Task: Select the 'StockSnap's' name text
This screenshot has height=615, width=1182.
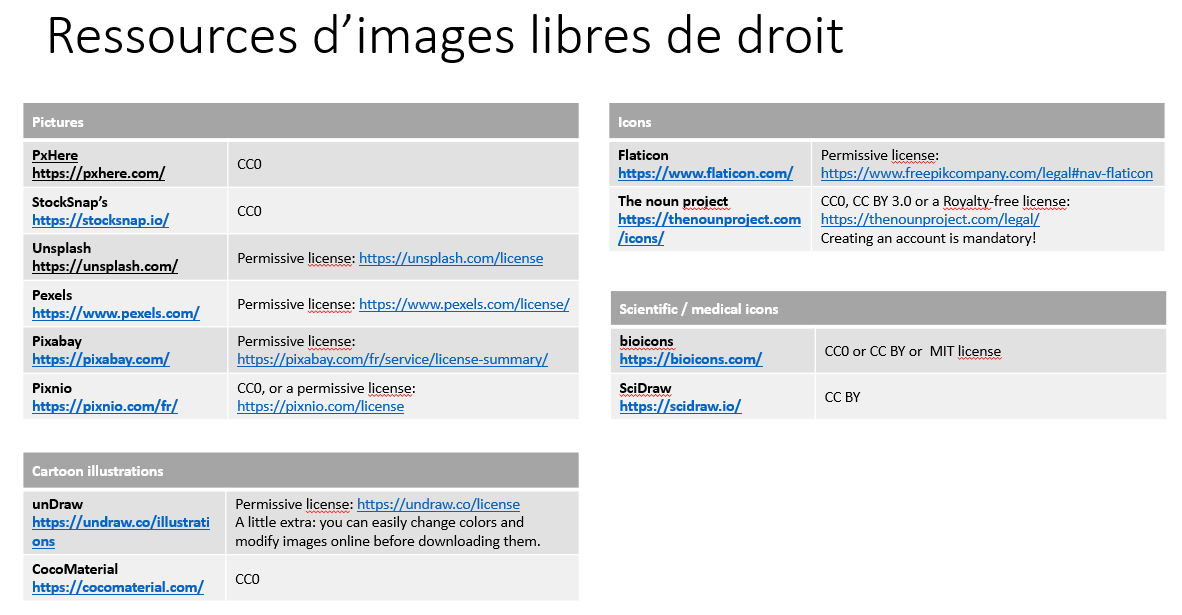Action: pos(69,202)
